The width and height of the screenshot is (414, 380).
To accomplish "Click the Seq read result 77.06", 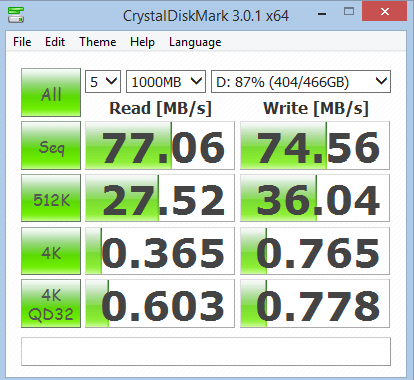I will click(160, 145).
